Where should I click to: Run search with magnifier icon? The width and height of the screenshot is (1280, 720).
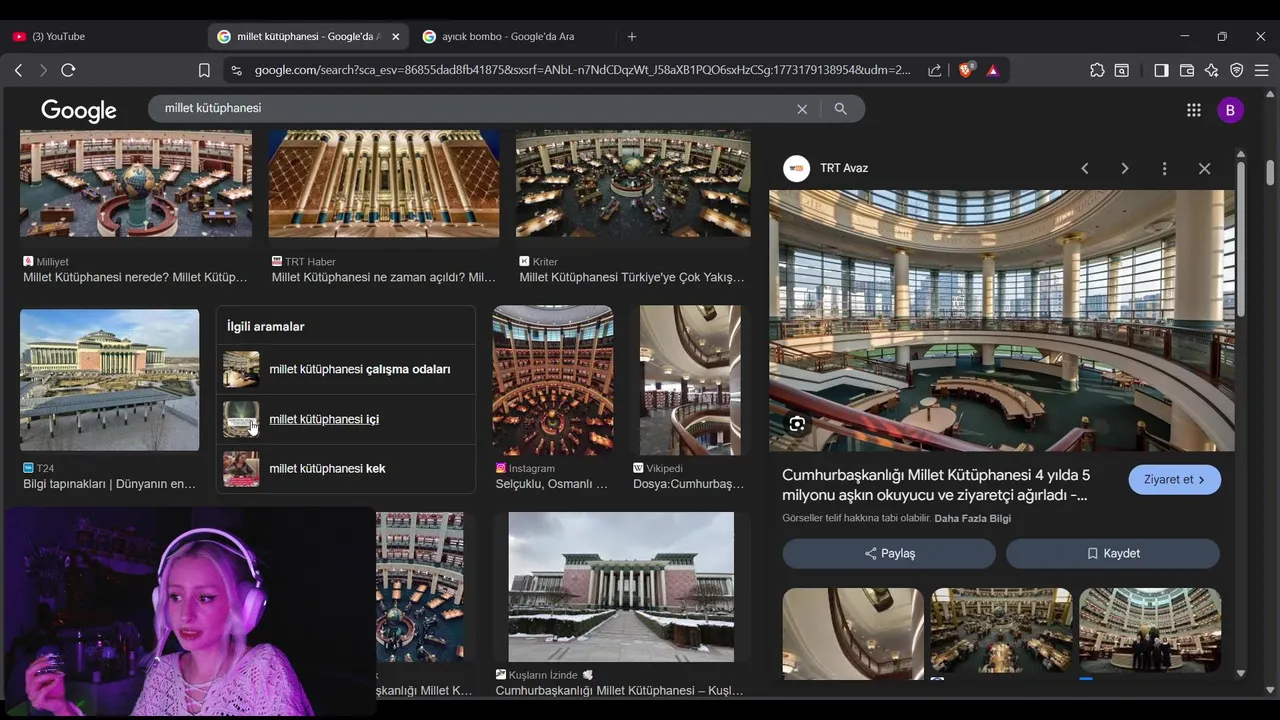point(841,109)
